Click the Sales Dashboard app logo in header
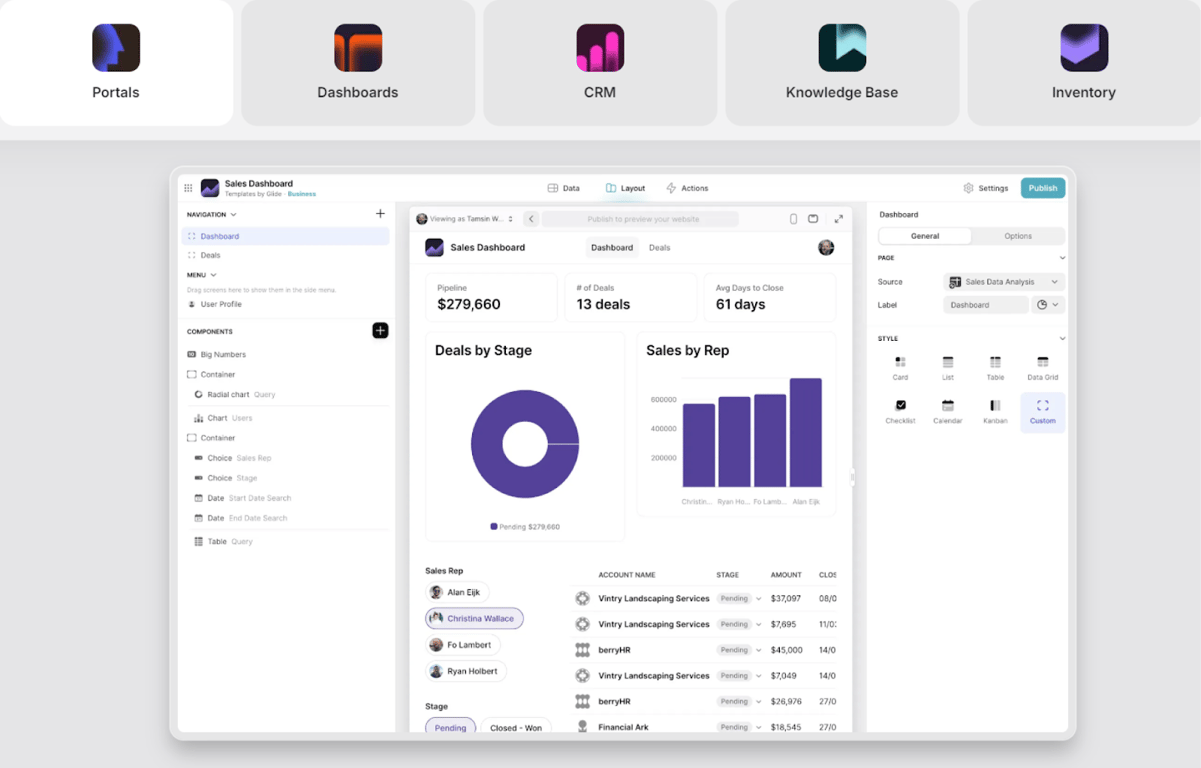This screenshot has height=768, width=1201. click(x=210, y=188)
